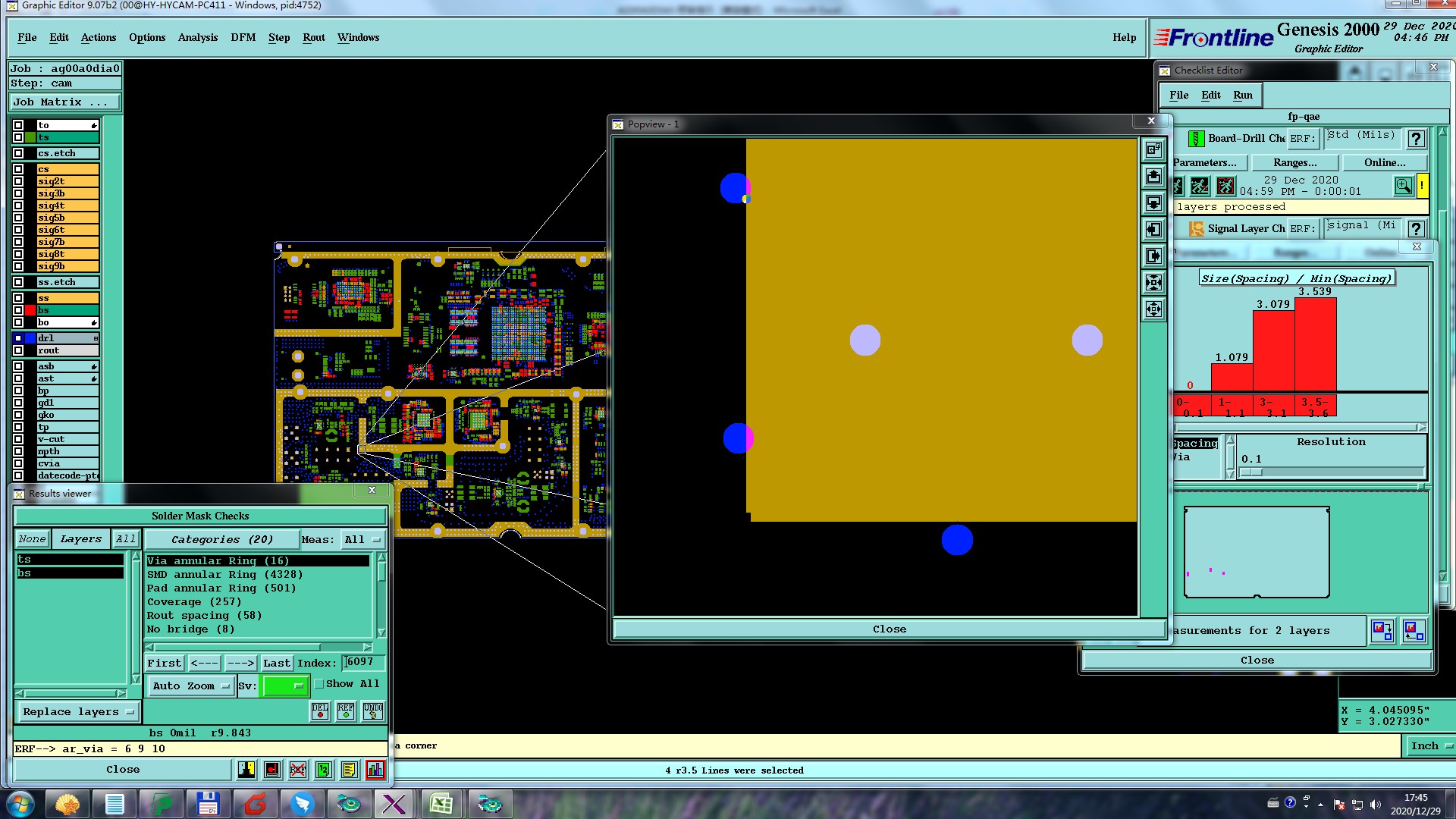The width and height of the screenshot is (1456, 819).
Task: Open the histogram bar chart icon
Action: pos(375,770)
